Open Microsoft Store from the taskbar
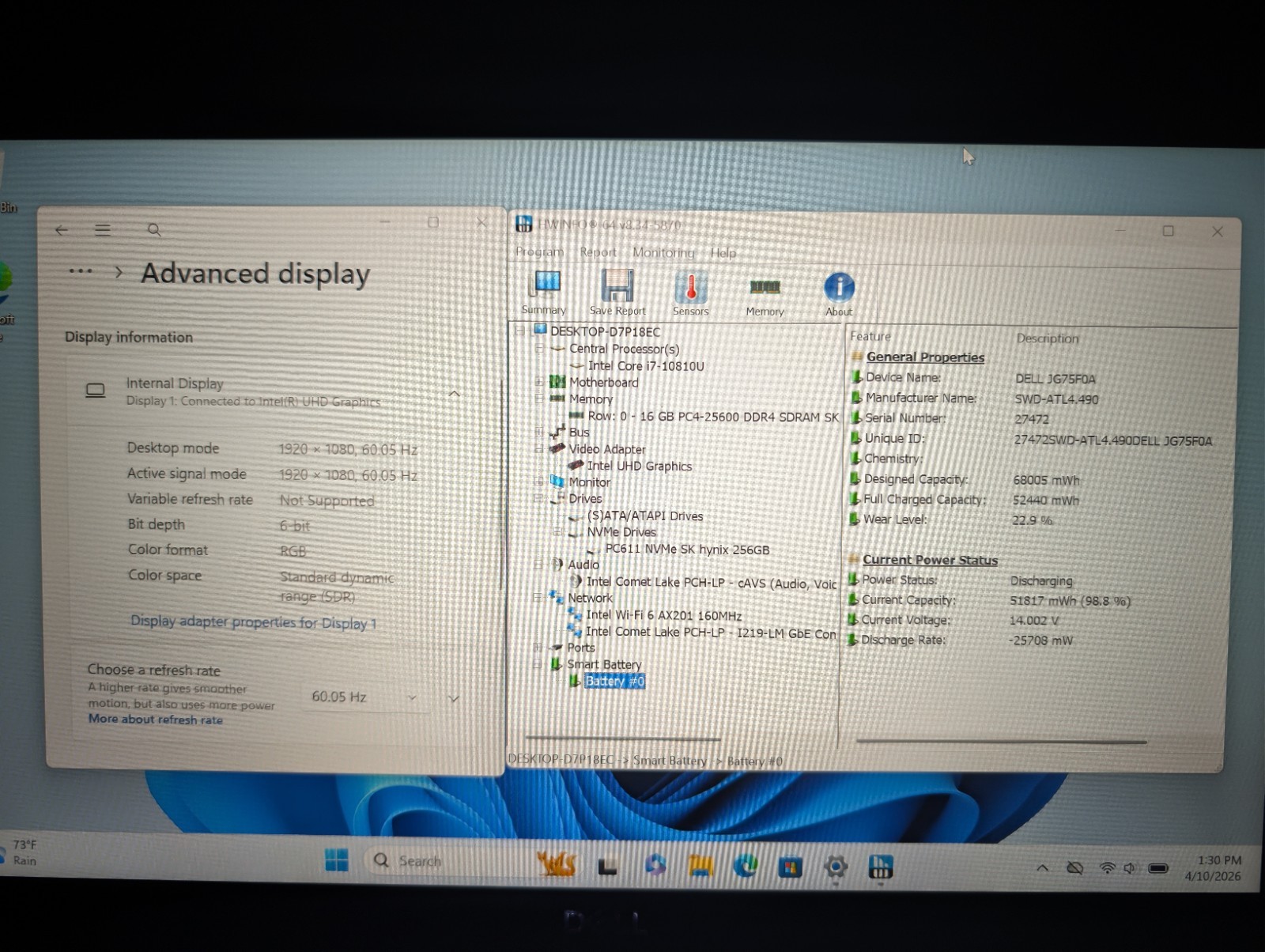 click(x=790, y=867)
